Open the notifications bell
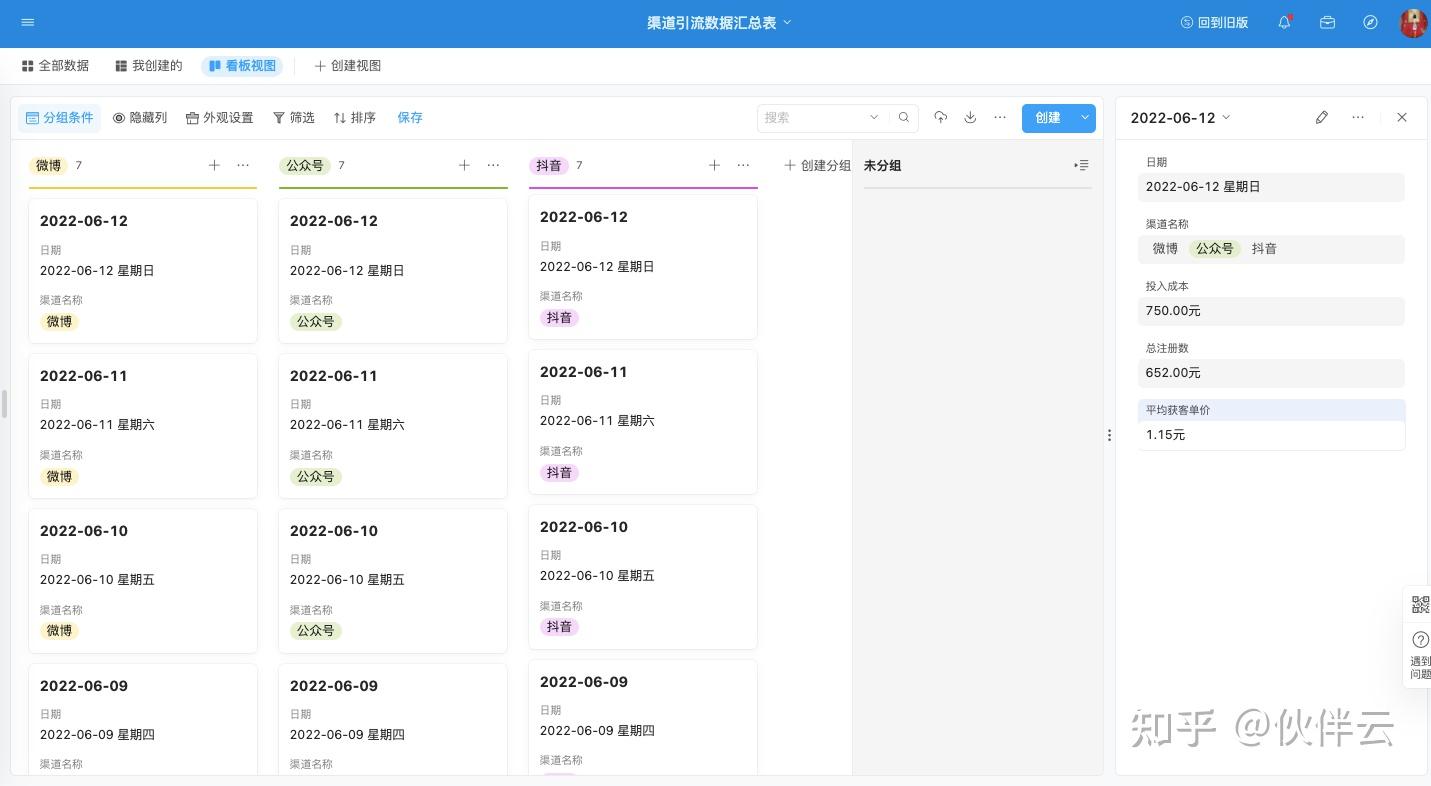Viewport: 1431px width, 786px height. point(1284,22)
